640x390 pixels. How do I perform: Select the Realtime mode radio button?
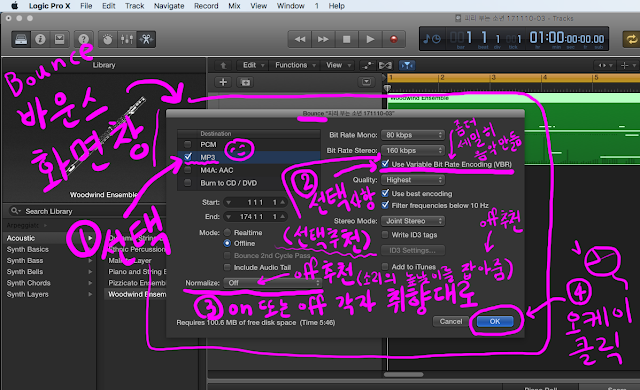tap(227, 232)
